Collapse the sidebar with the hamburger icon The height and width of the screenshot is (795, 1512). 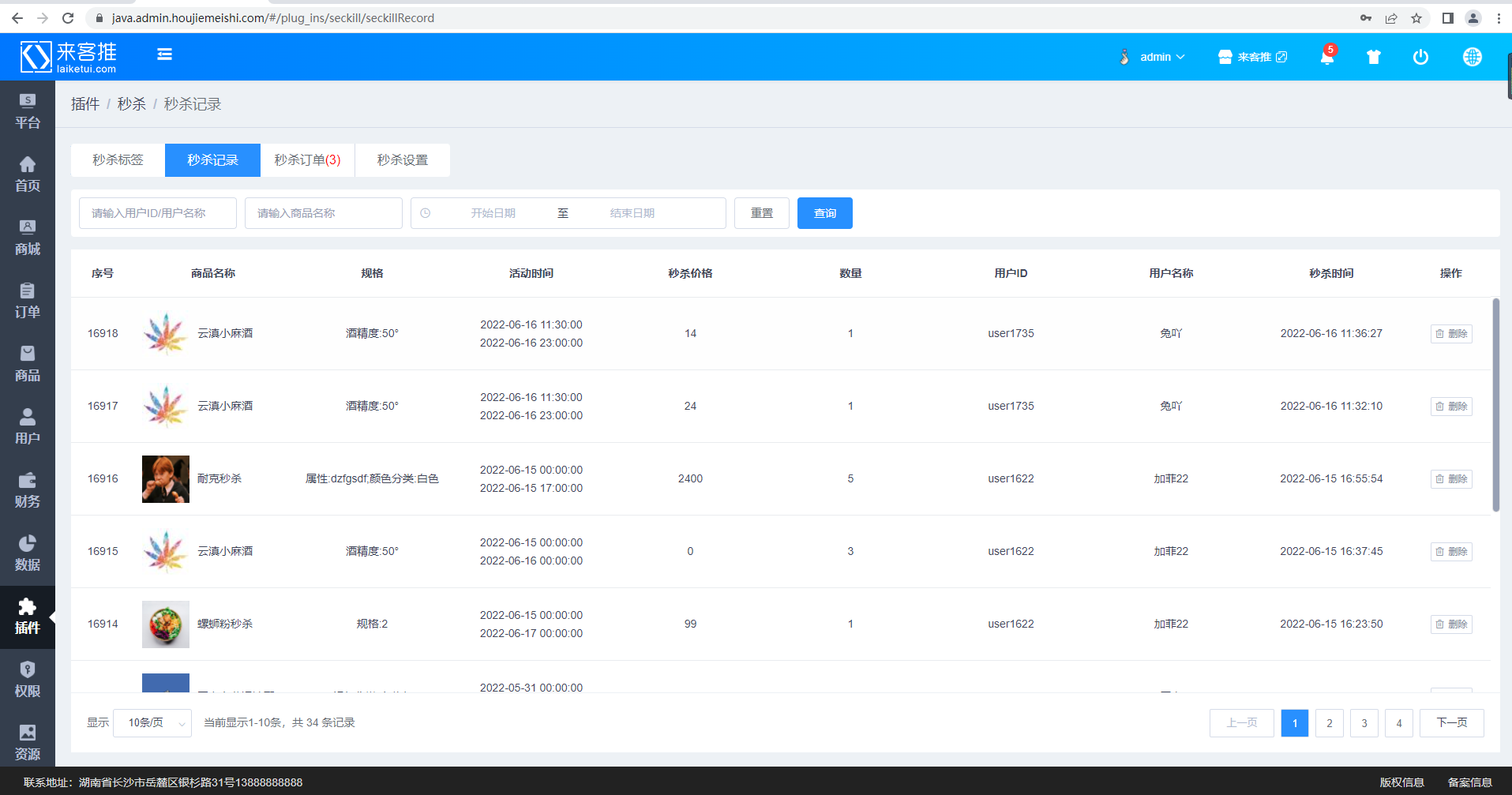click(164, 54)
